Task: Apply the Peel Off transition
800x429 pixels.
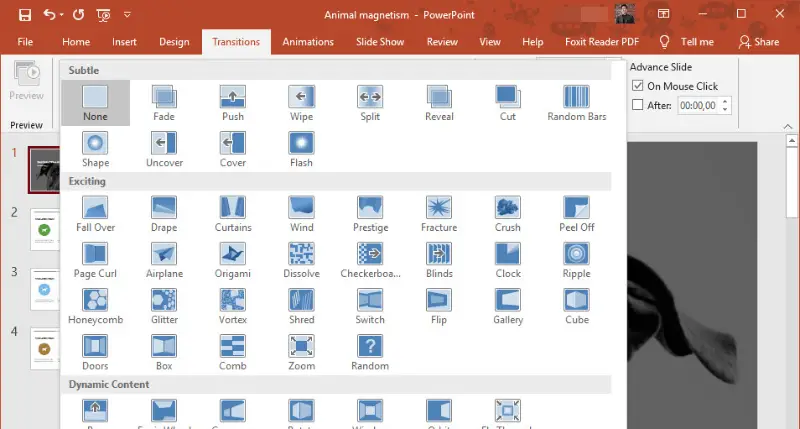Action: point(577,214)
